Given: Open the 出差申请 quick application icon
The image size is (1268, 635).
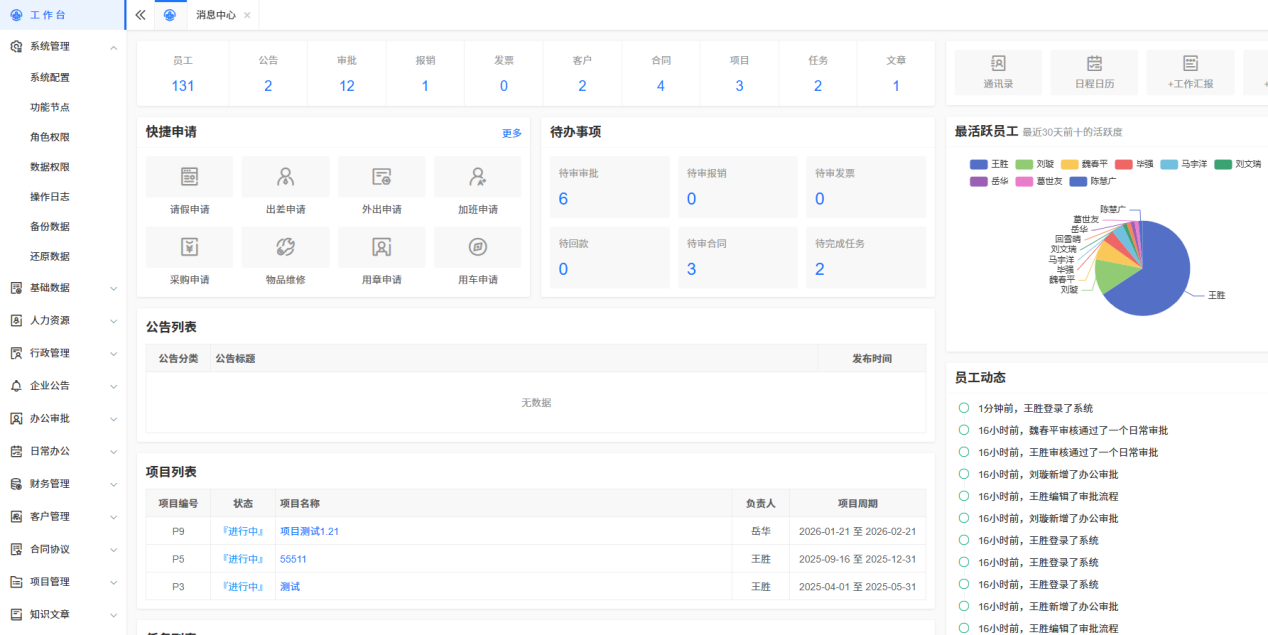Looking at the screenshot, I should (x=285, y=177).
